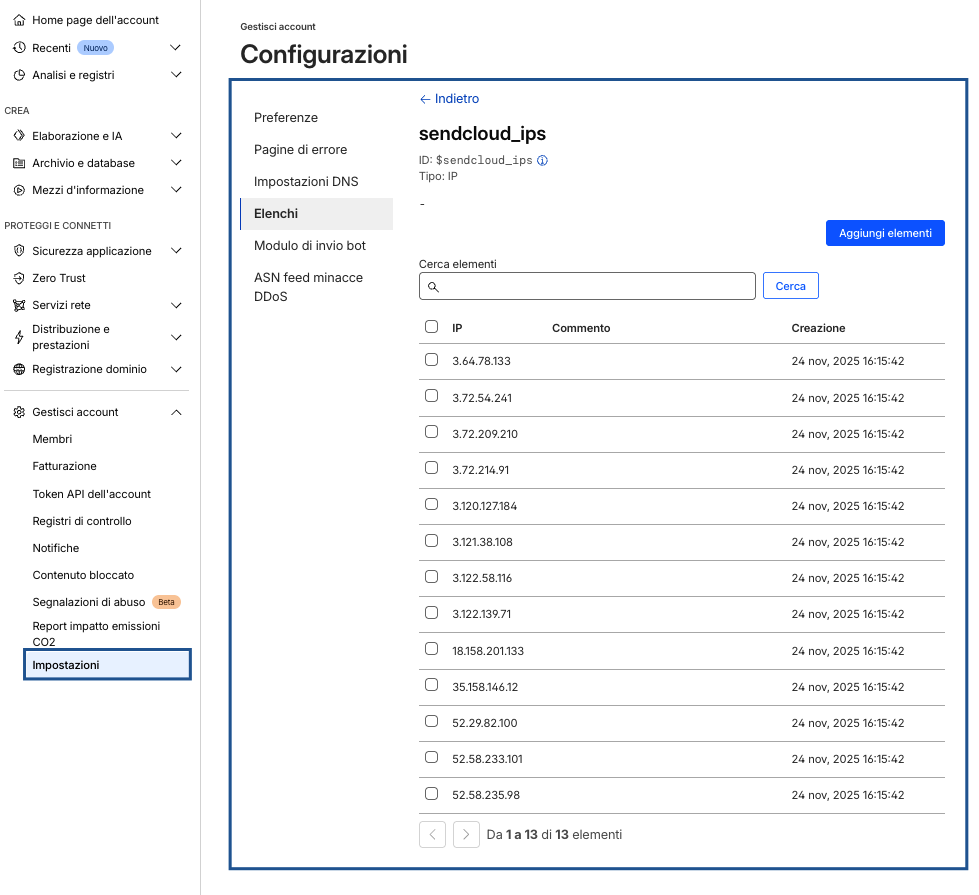
Task: Click the Analisi e registri chart icon
Action: coord(19,75)
